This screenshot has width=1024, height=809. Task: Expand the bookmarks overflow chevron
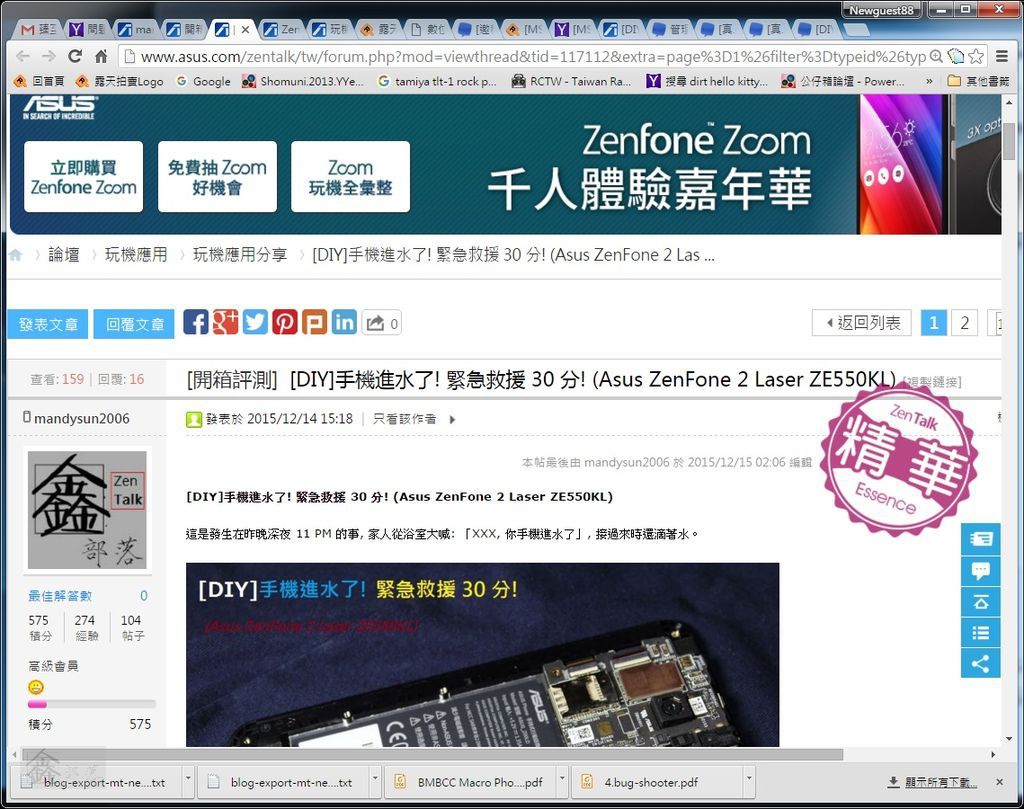click(929, 82)
